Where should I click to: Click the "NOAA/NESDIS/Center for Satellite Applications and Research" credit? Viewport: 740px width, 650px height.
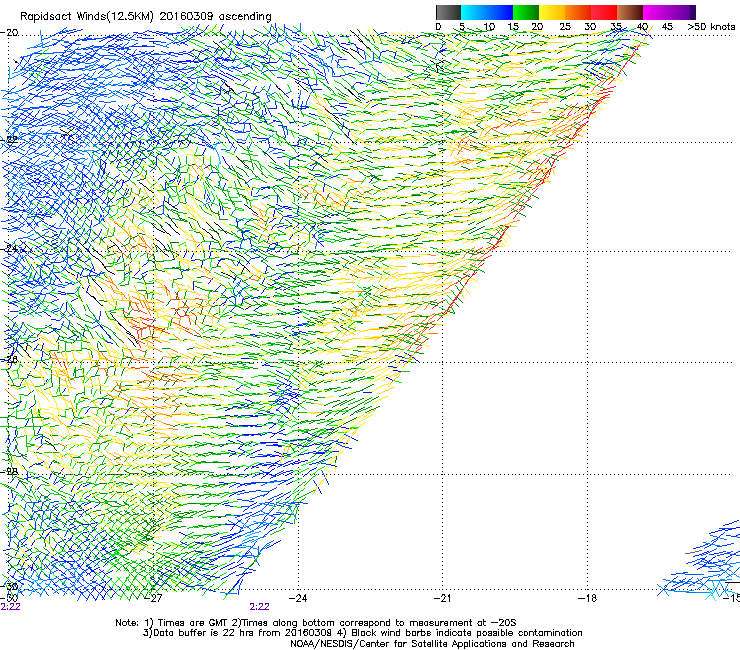tap(432, 644)
